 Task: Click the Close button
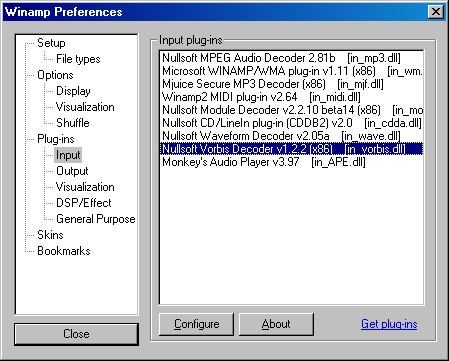coord(76,334)
